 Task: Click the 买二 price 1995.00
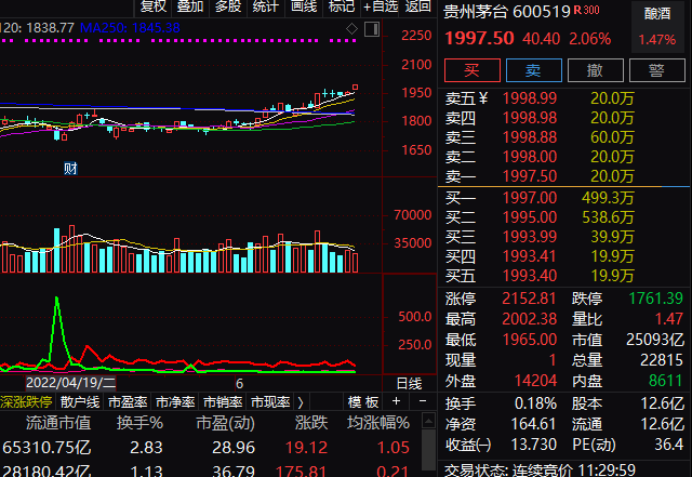coord(529,217)
